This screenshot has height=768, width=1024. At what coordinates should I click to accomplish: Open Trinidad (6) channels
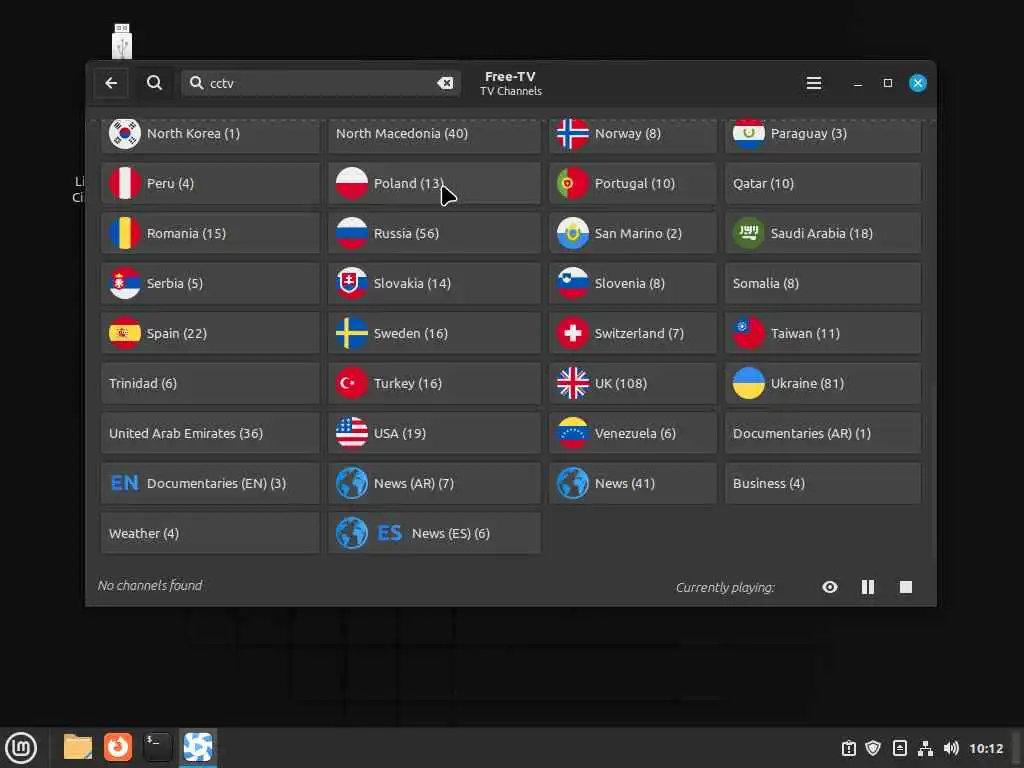(210, 383)
